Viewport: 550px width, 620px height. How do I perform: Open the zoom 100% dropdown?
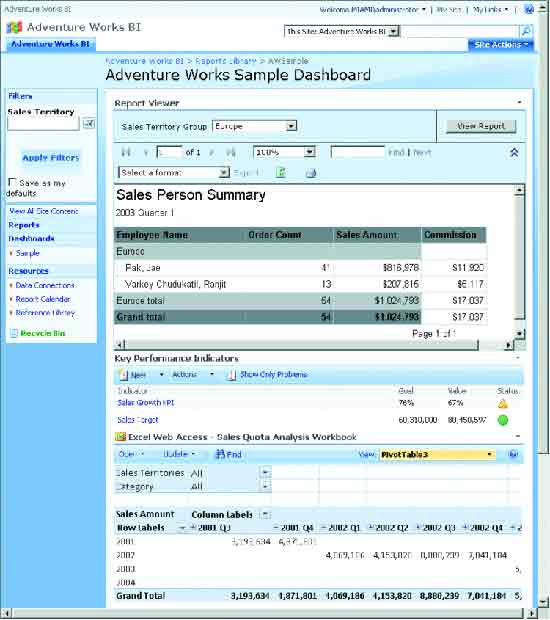[310, 152]
